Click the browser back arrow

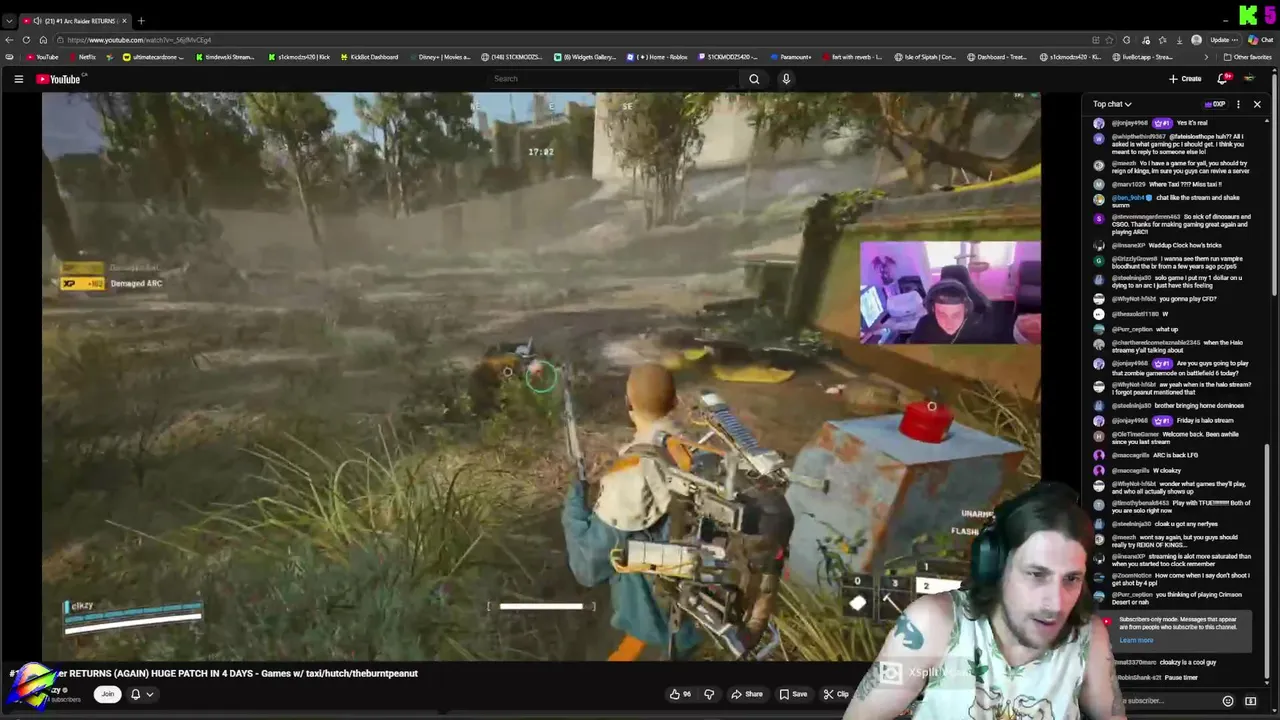click(x=9, y=40)
